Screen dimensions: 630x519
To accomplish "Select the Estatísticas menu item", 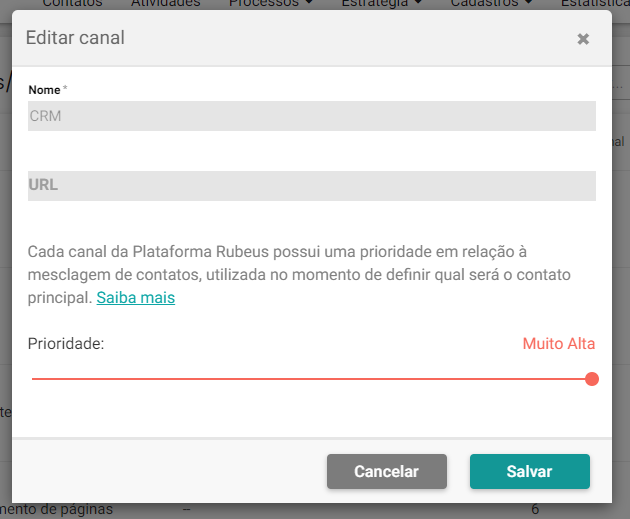I will (x=595, y=3).
